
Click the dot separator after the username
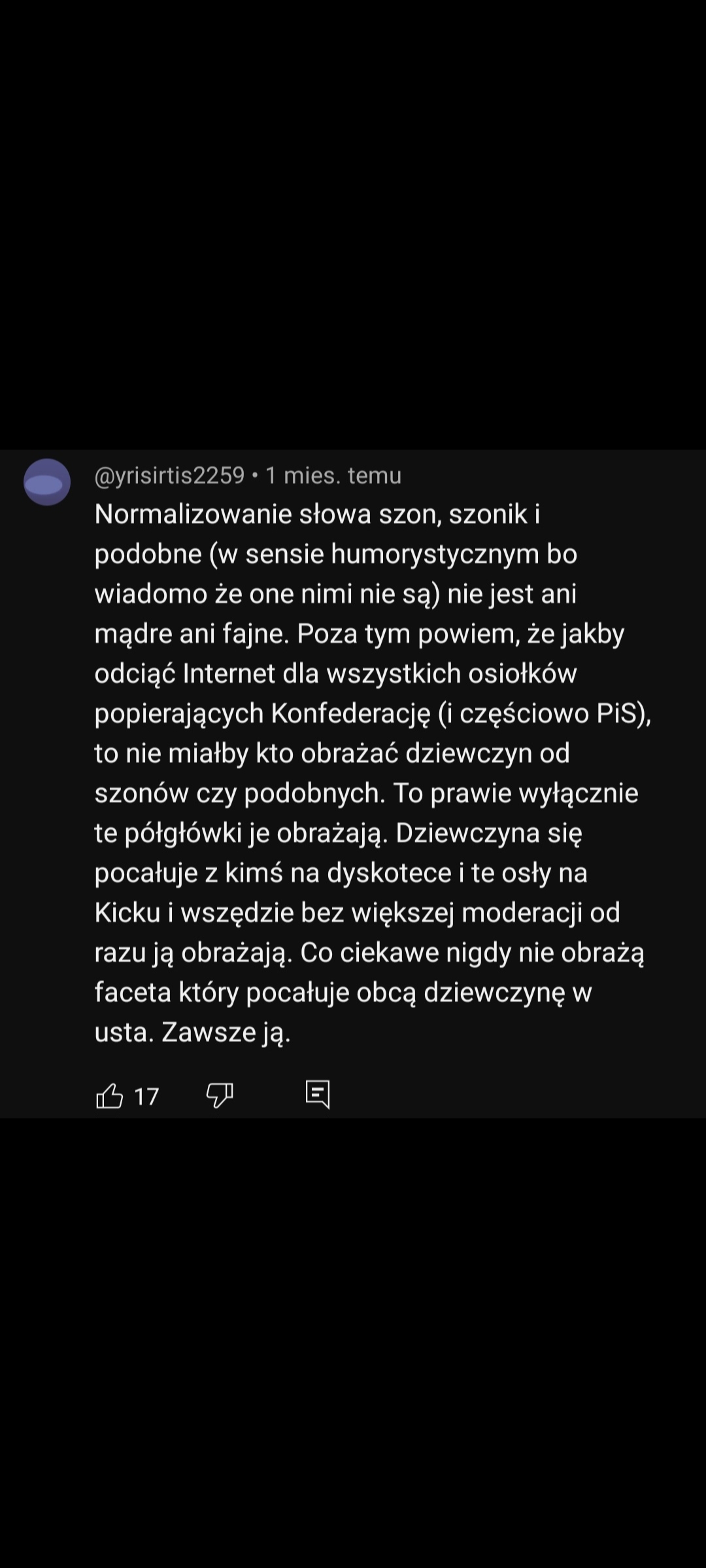point(255,476)
